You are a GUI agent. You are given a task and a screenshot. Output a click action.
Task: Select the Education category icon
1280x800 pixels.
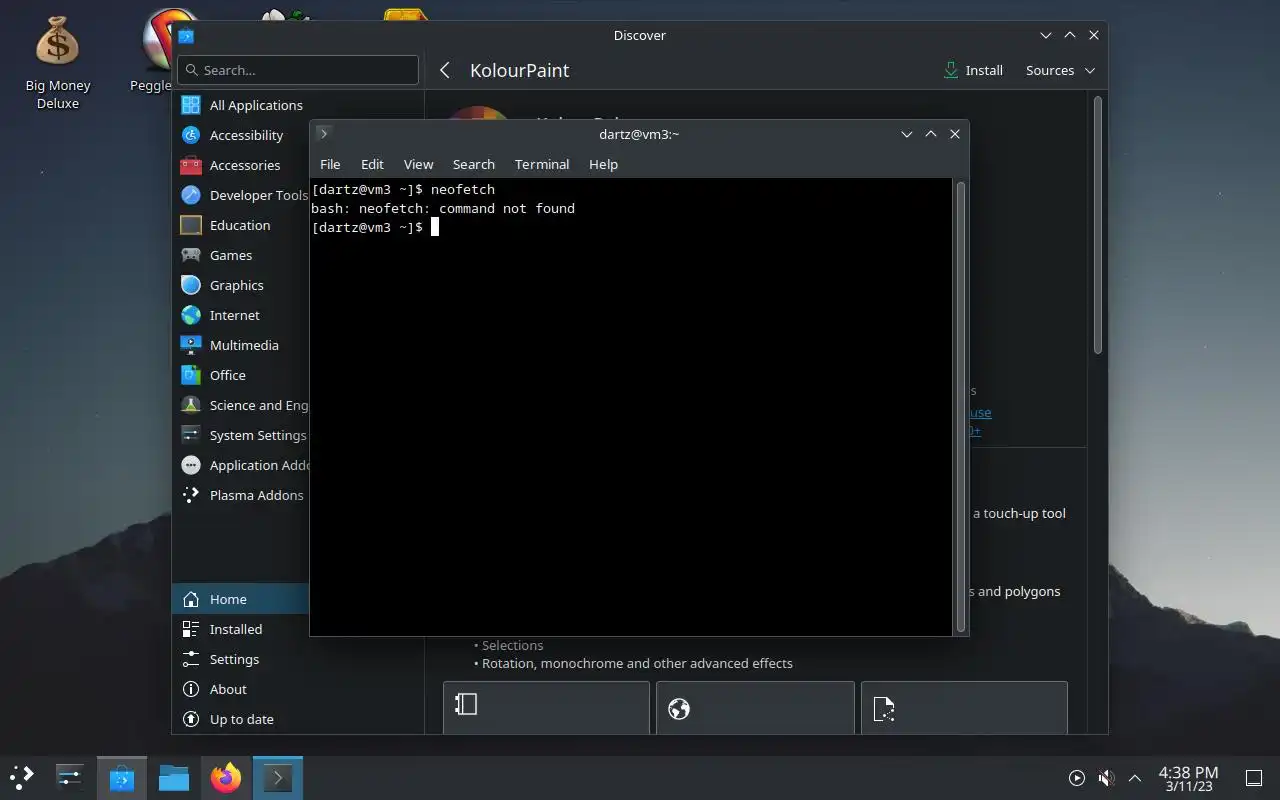click(x=191, y=225)
